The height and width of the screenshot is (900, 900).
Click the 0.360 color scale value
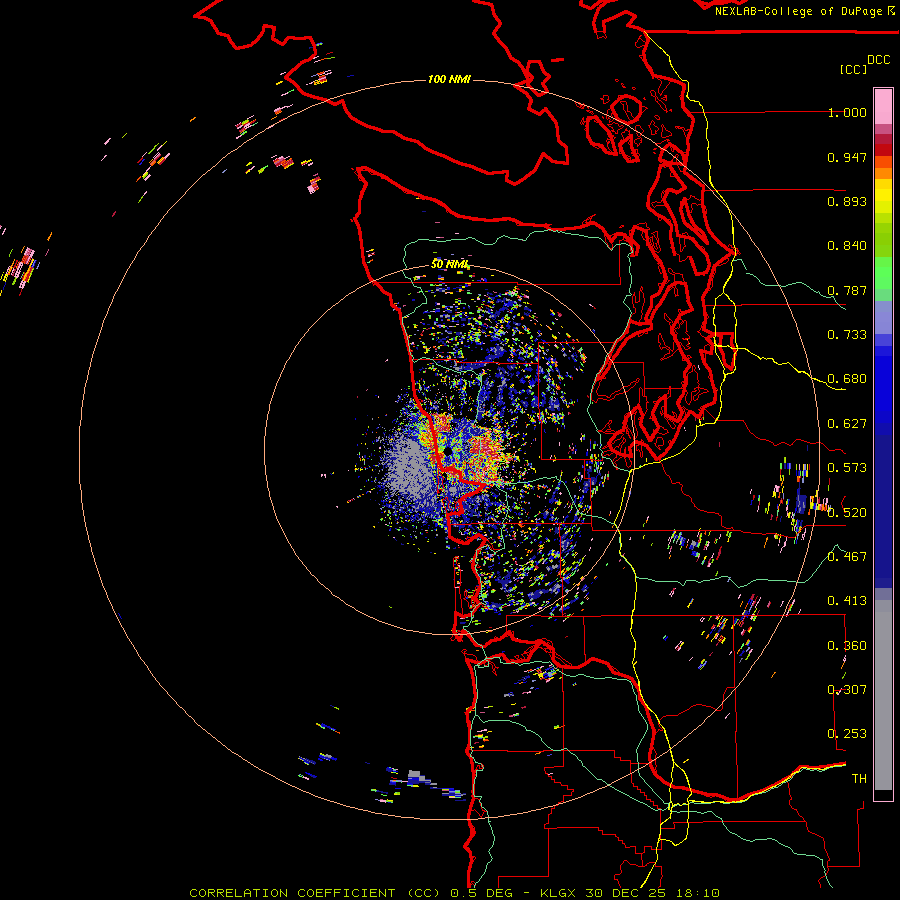847,646
